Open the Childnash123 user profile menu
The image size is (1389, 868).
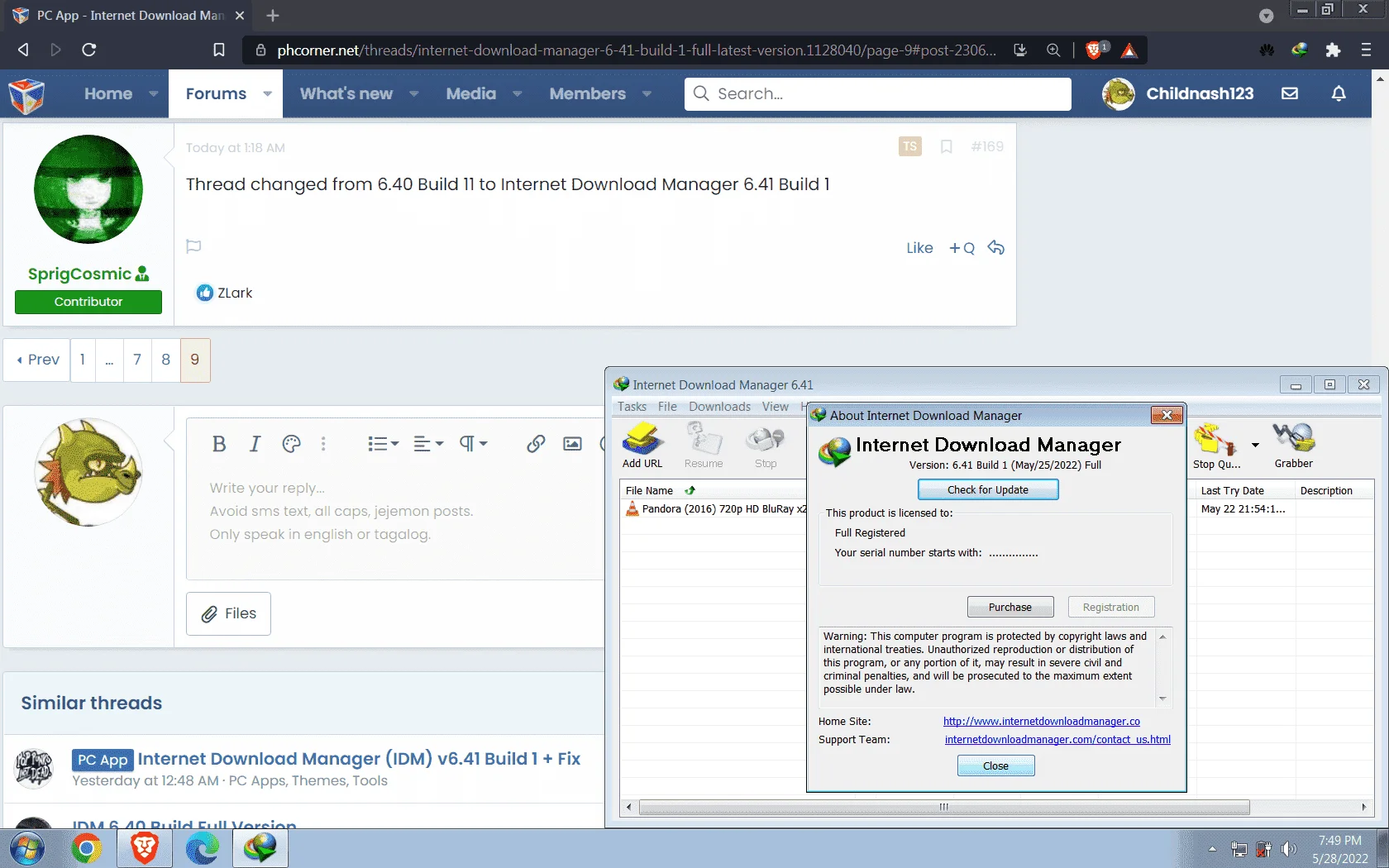click(1178, 93)
